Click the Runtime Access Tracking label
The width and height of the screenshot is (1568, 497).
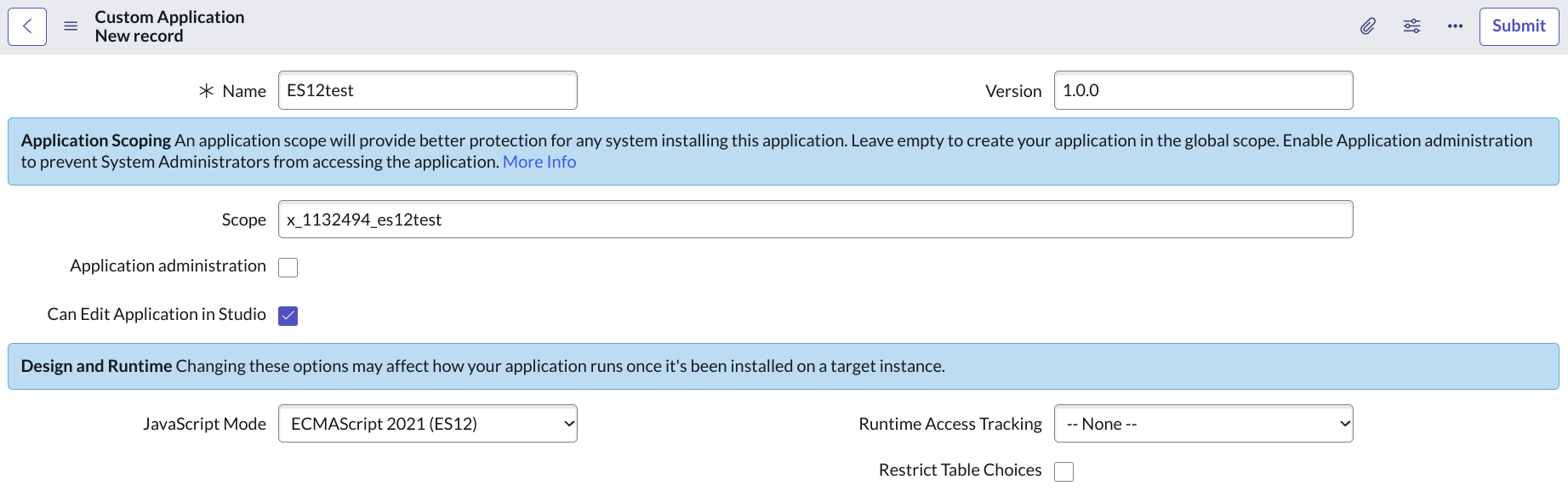pos(949,424)
